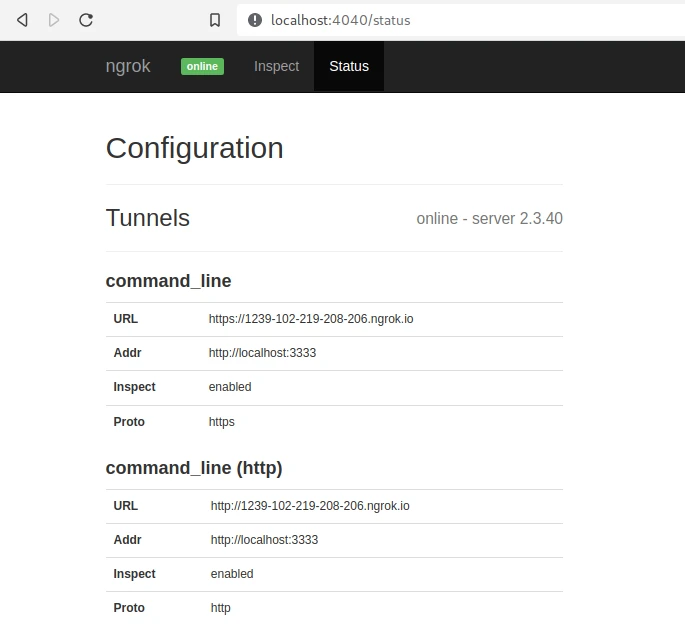Click command_line (http) Addr localhost:3333 value

tap(264, 540)
